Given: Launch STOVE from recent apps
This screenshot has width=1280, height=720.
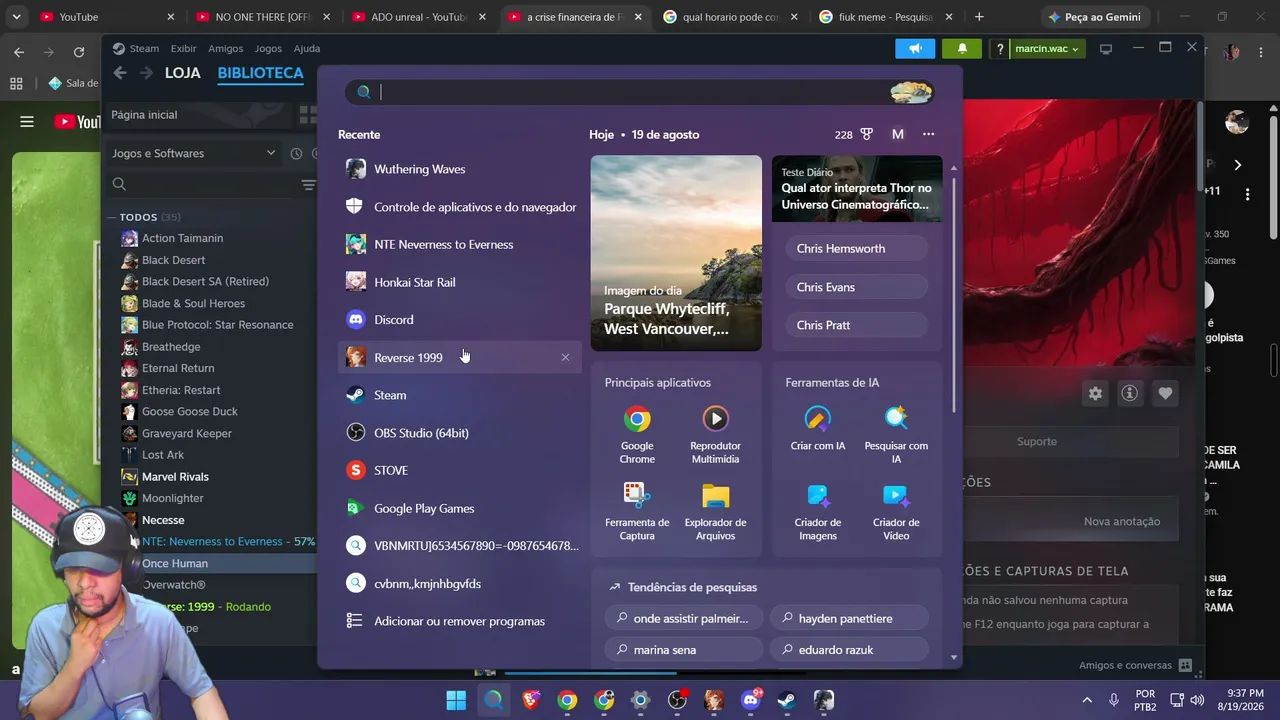Looking at the screenshot, I should pos(459,470).
